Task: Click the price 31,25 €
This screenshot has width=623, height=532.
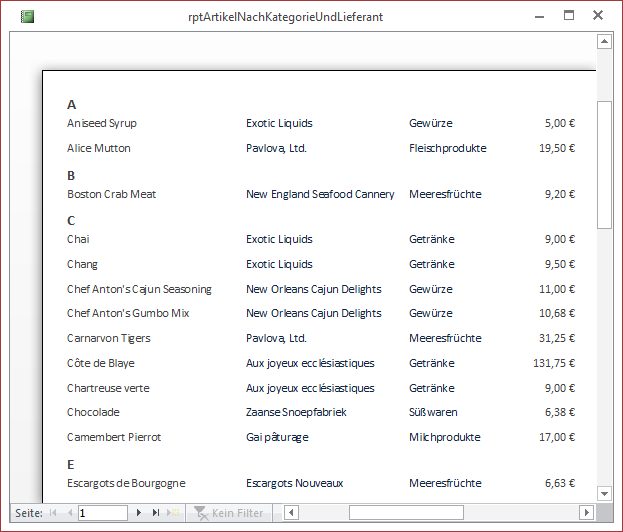Action: [557, 338]
